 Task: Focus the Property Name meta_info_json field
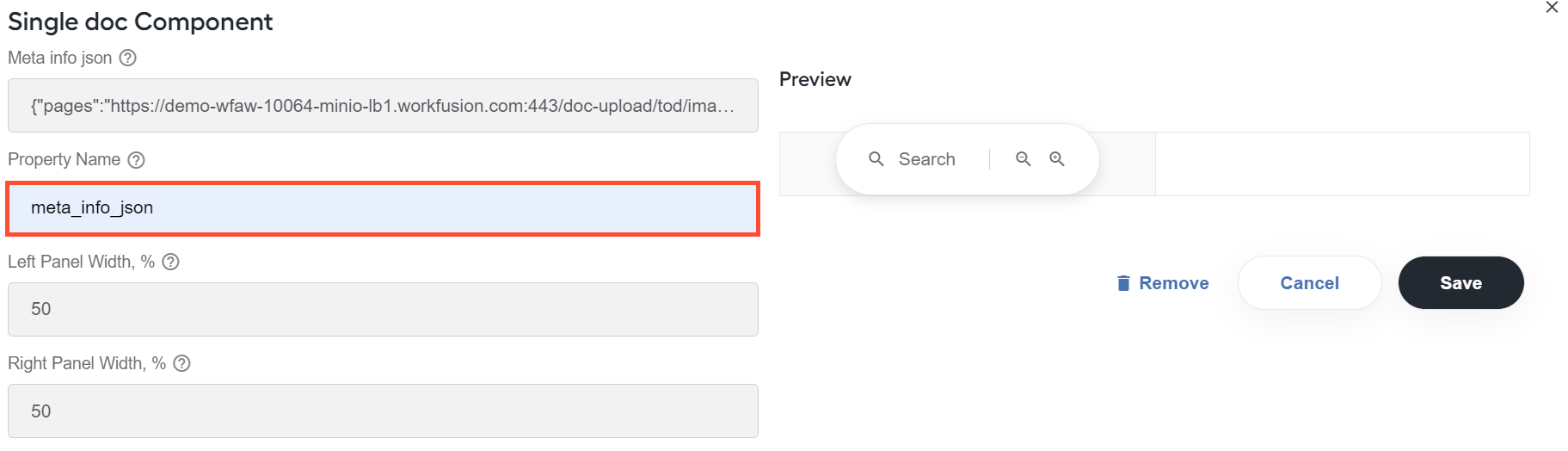point(383,208)
